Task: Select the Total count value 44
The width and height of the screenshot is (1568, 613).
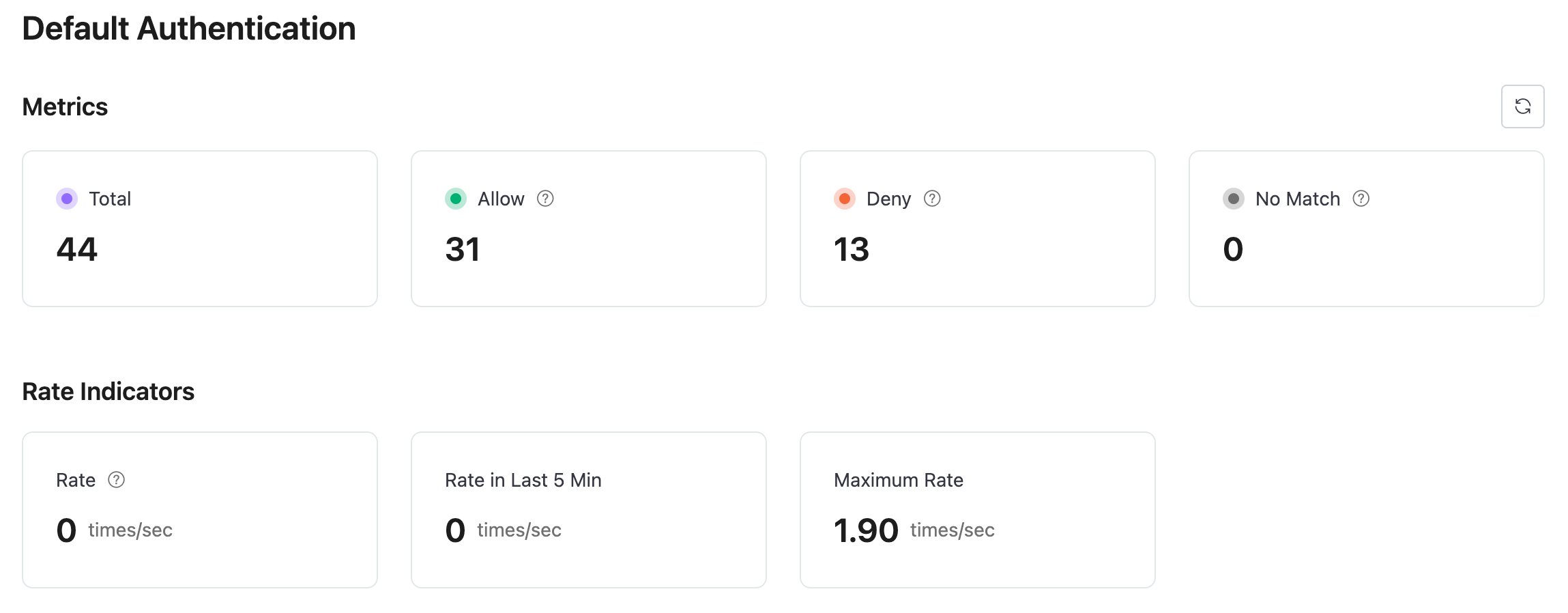Action: 77,249
